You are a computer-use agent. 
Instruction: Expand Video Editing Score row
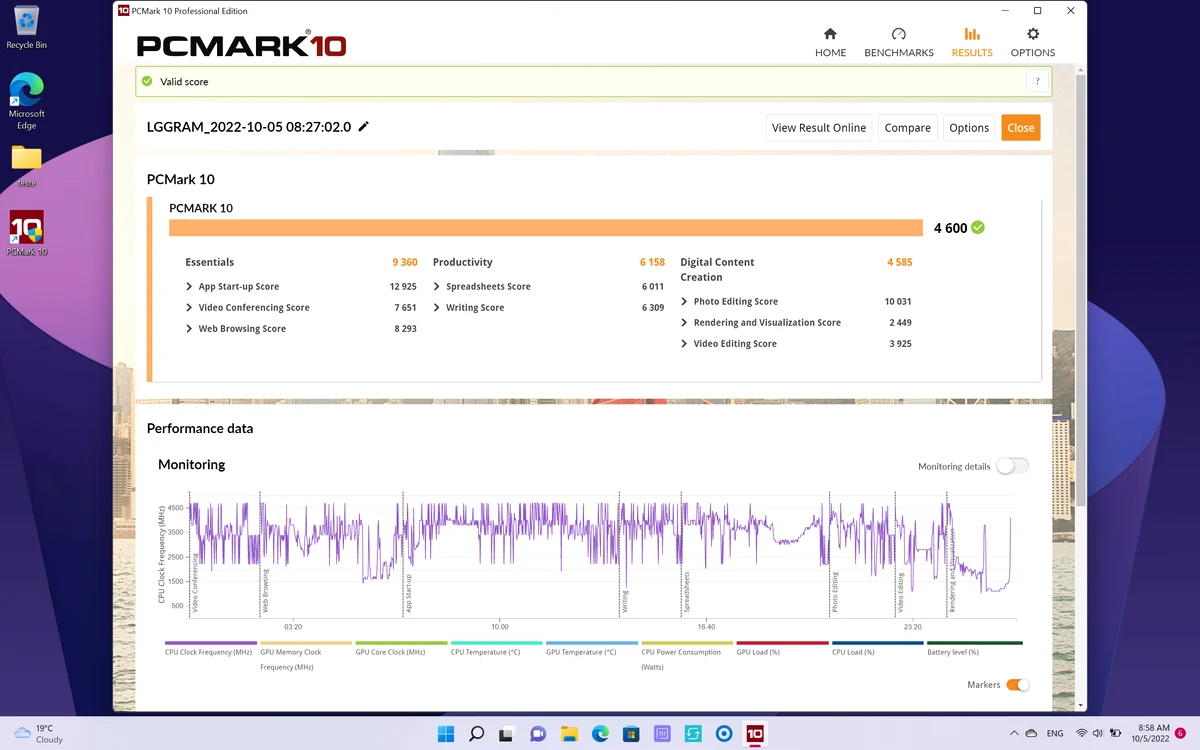click(796, 343)
